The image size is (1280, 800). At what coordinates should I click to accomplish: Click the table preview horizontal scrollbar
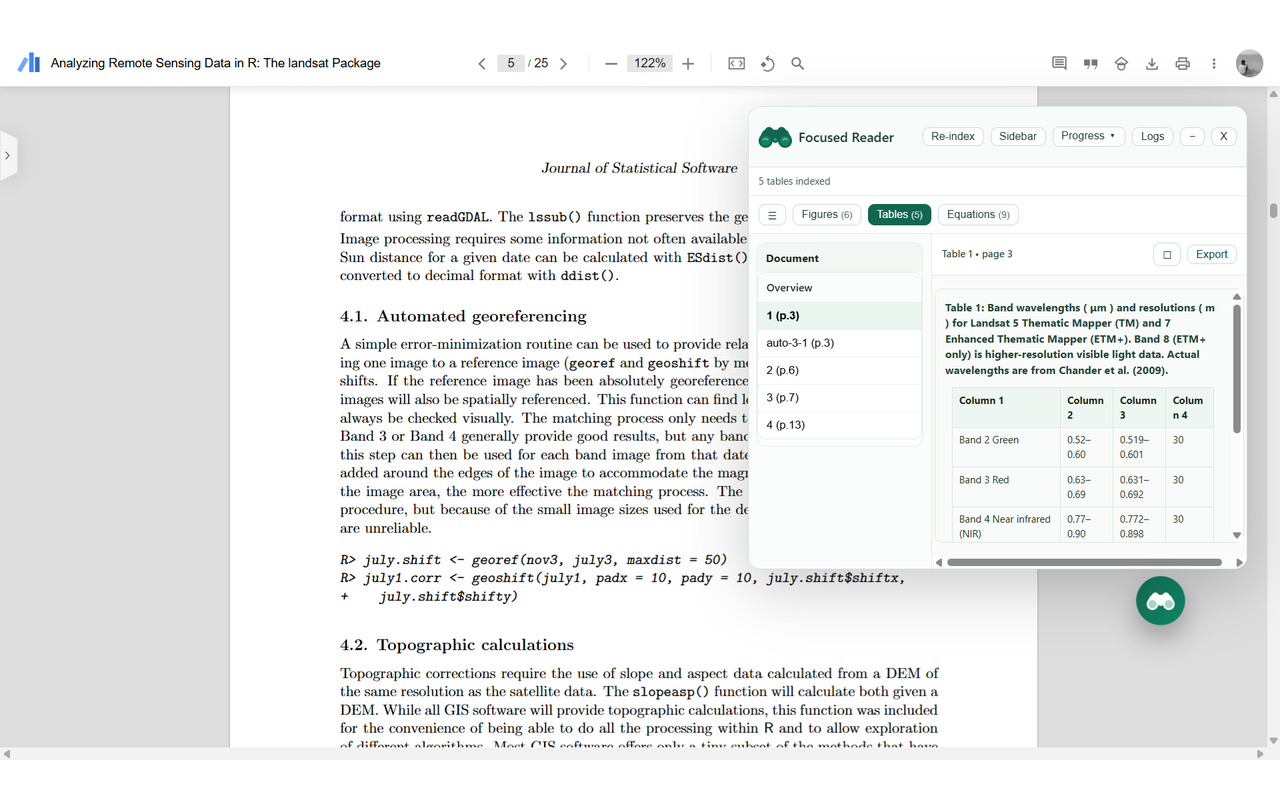coord(1084,562)
